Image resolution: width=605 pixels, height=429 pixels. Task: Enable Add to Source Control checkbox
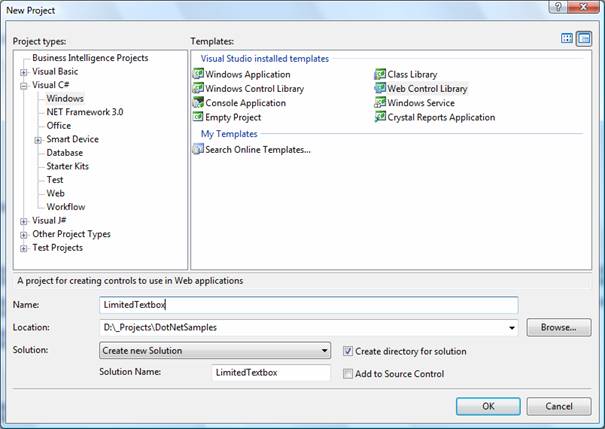(x=348, y=373)
